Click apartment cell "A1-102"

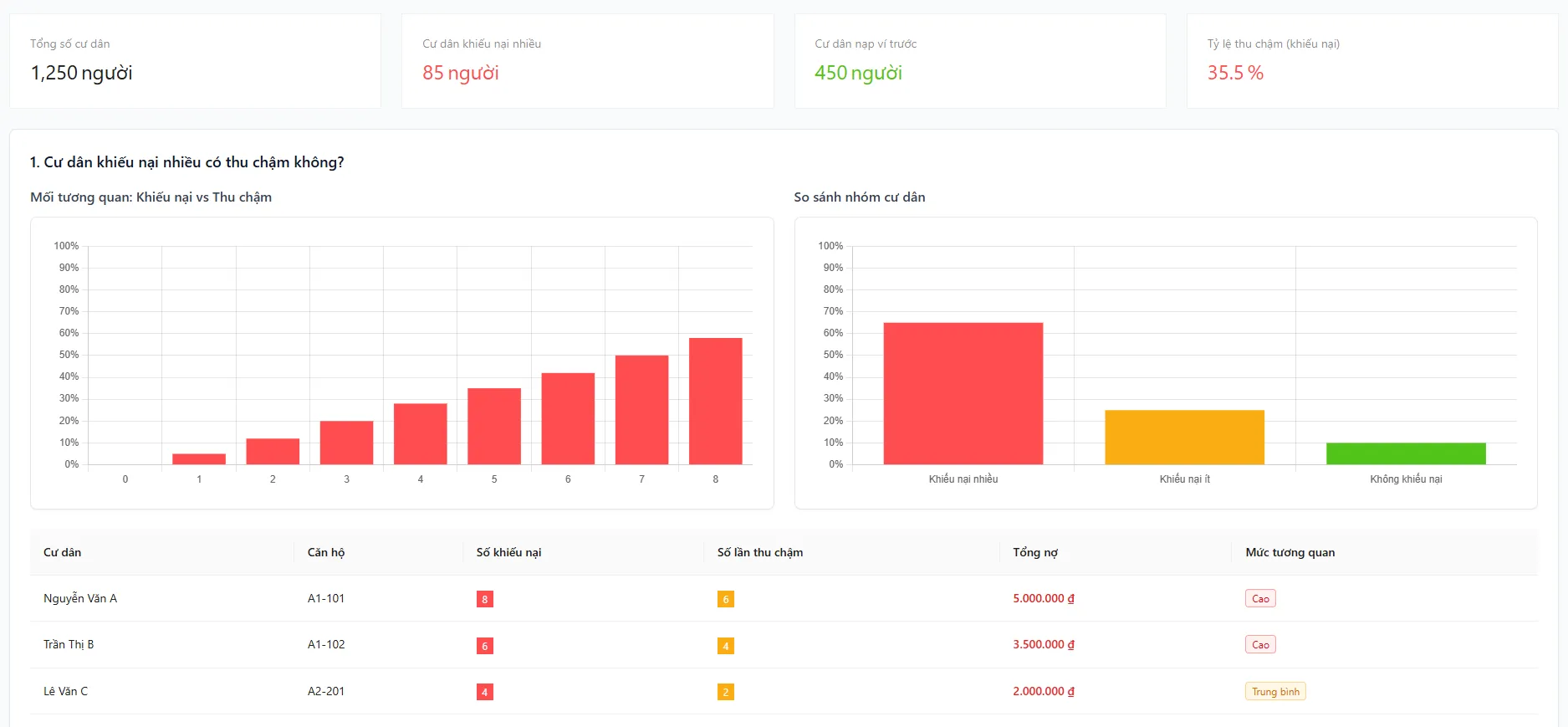(x=326, y=644)
